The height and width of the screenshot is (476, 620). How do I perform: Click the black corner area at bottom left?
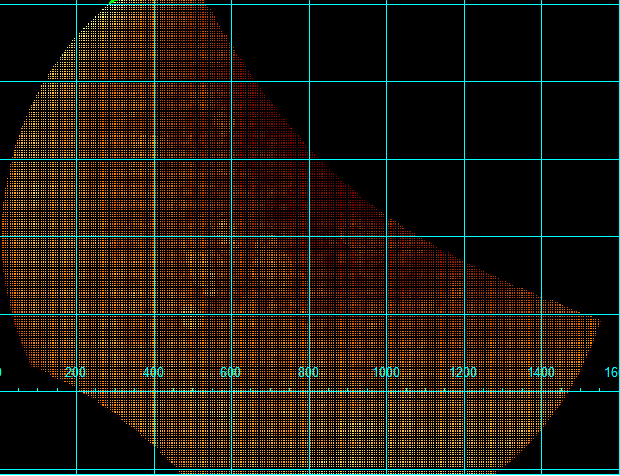tap(40, 440)
